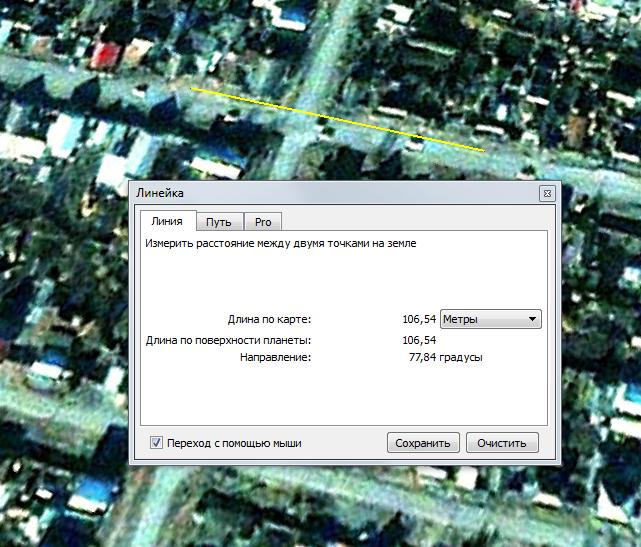The image size is (641, 547).
Task: Open the Метры units dropdown
Action: coord(491,319)
